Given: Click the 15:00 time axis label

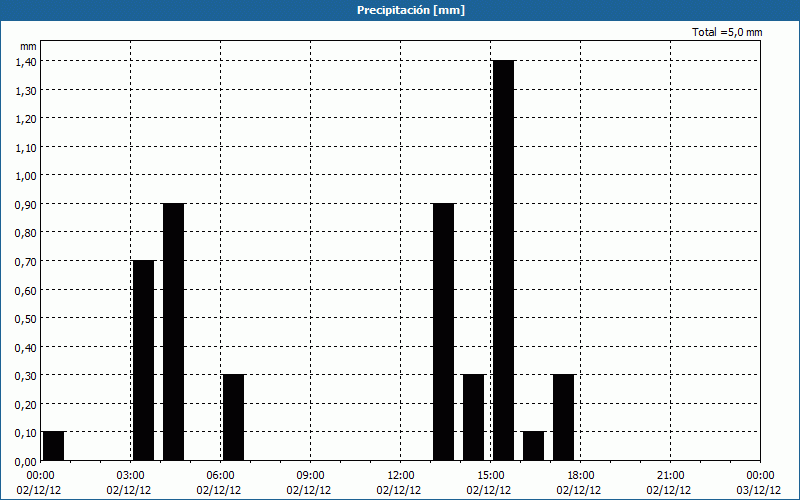Looking at the screenshot, I should (x=490, y=476).
